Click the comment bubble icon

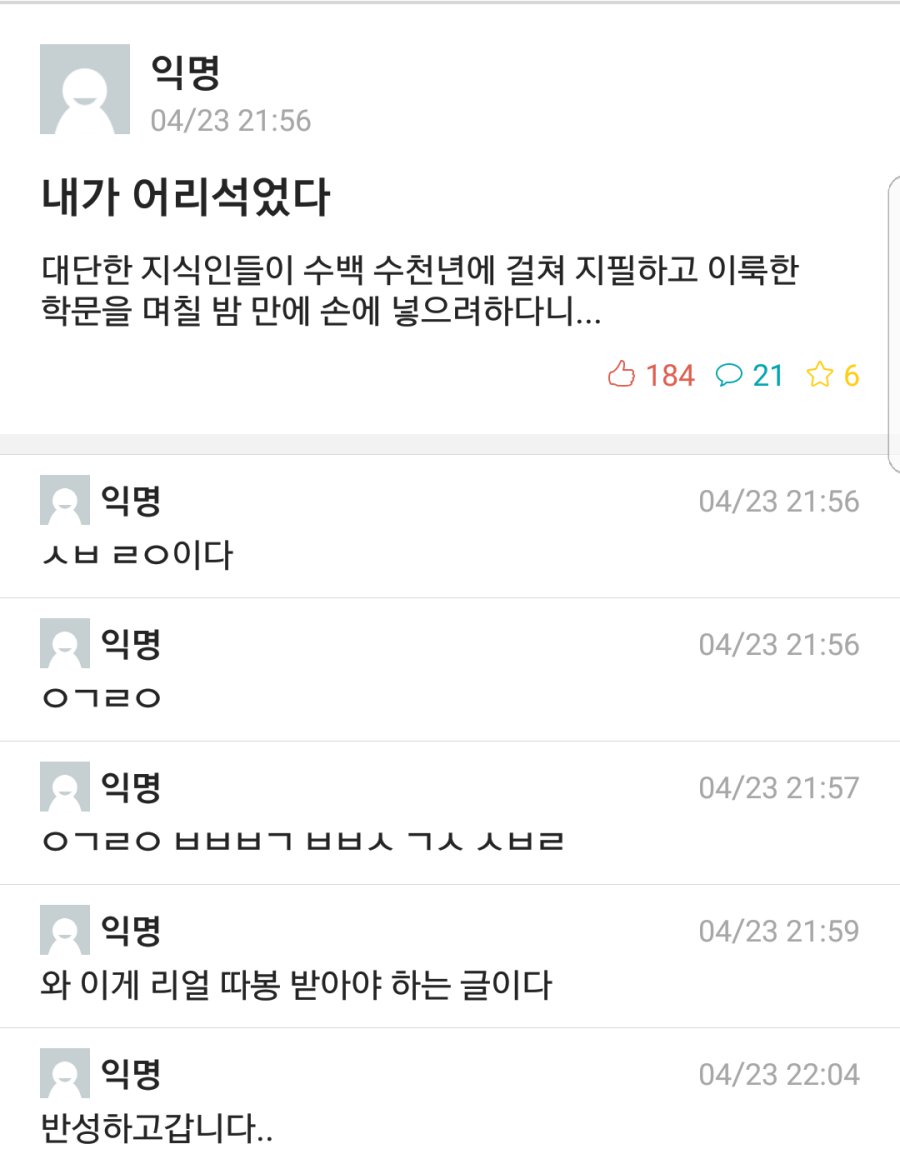[x=730, y=375]
